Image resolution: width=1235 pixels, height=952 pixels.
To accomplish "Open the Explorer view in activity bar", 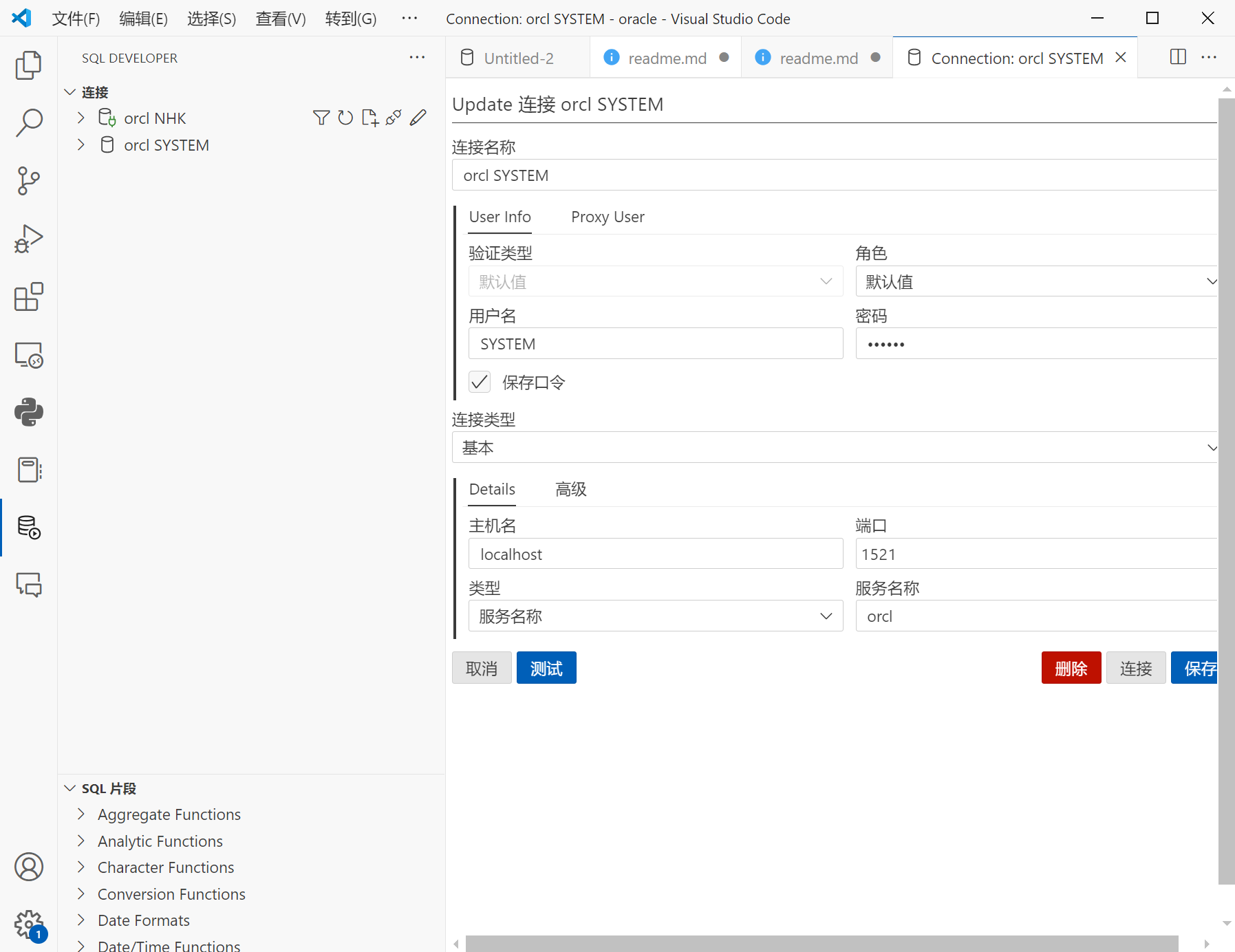I will tap(28, 65).
